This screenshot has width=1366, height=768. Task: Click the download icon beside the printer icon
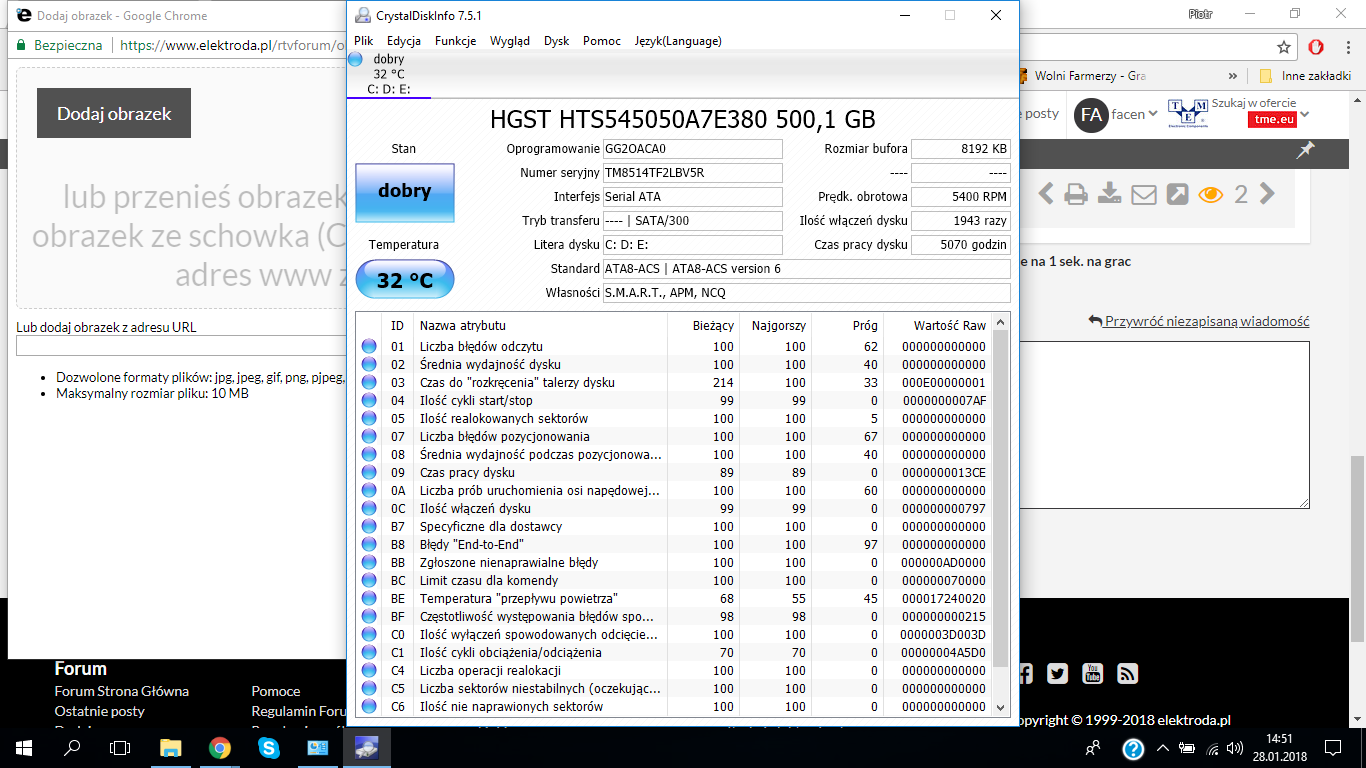click(x=1110, y=194)
